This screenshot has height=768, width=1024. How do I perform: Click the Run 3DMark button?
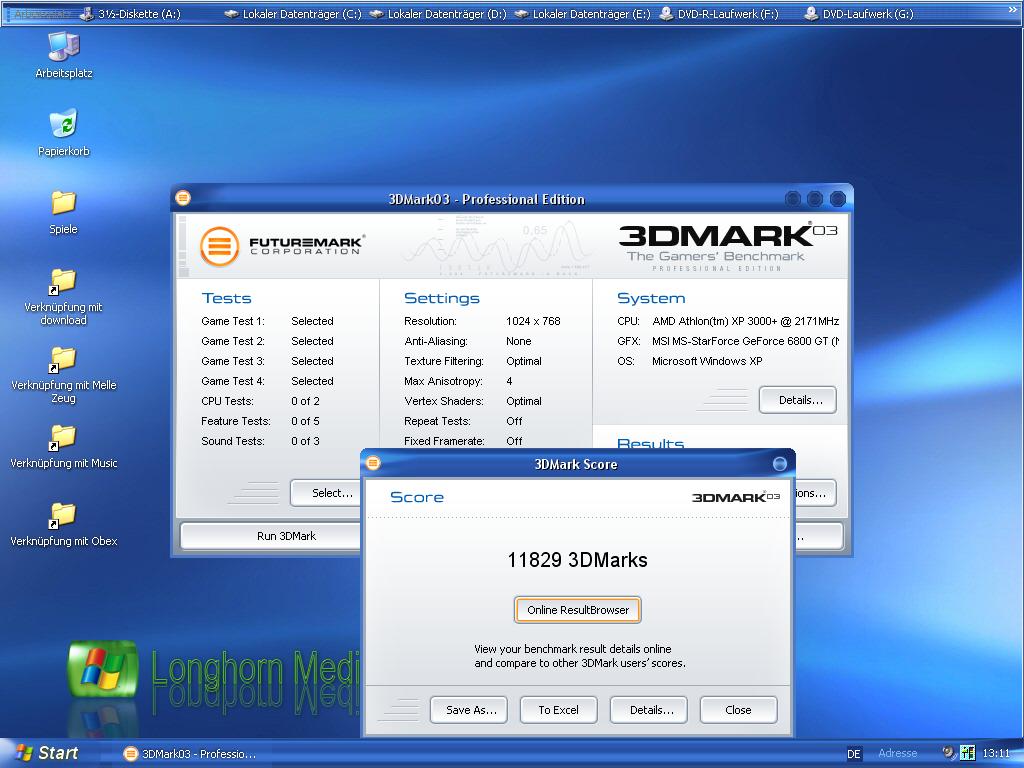tap(272, 536)
